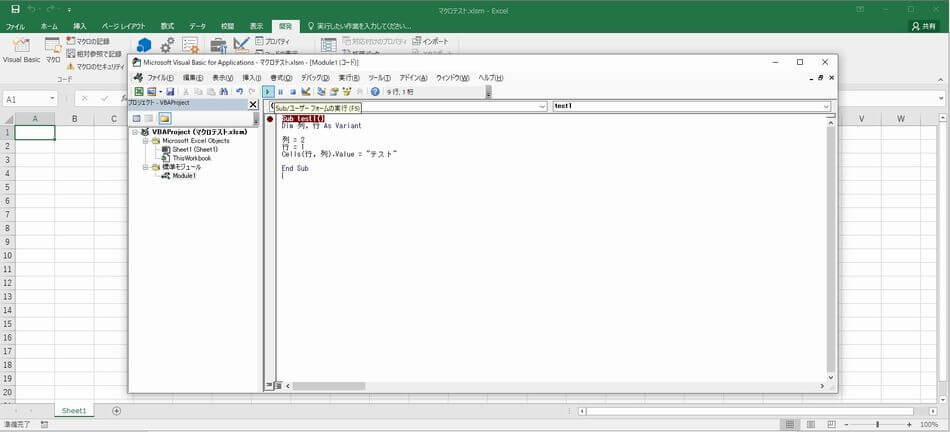The height and width of the screenshot is (432, 950).
Task: Click the Design Mode ruler icon in ribbon
Action: point(241,45)
